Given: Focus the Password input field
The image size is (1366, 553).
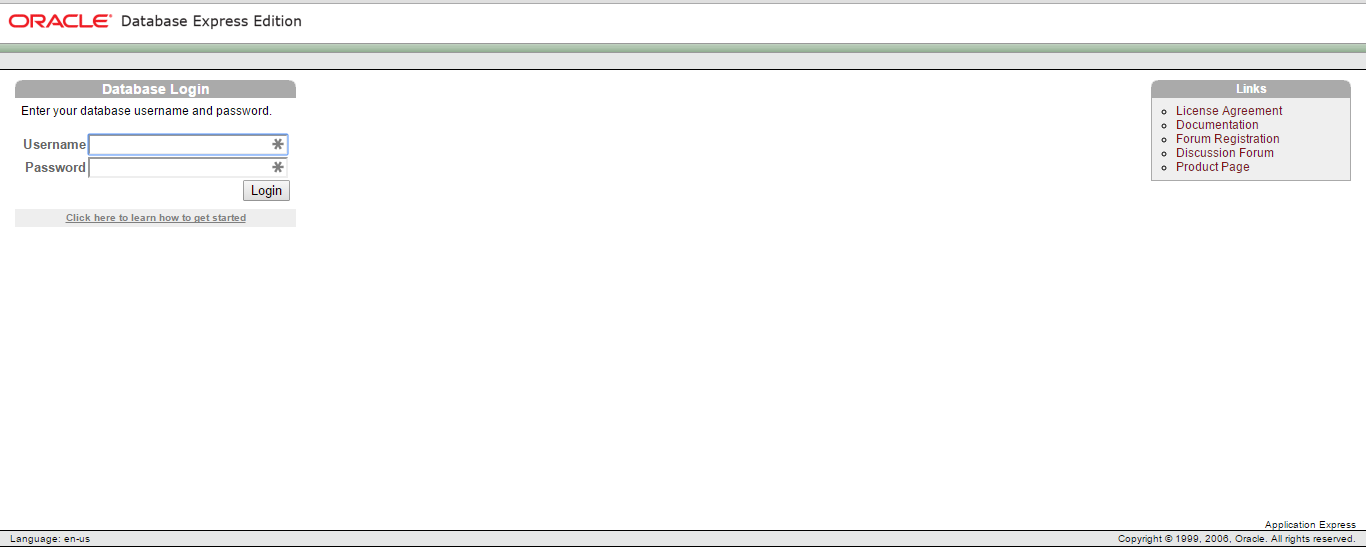Looking at the screenshot, I should [x=188, y=168].
